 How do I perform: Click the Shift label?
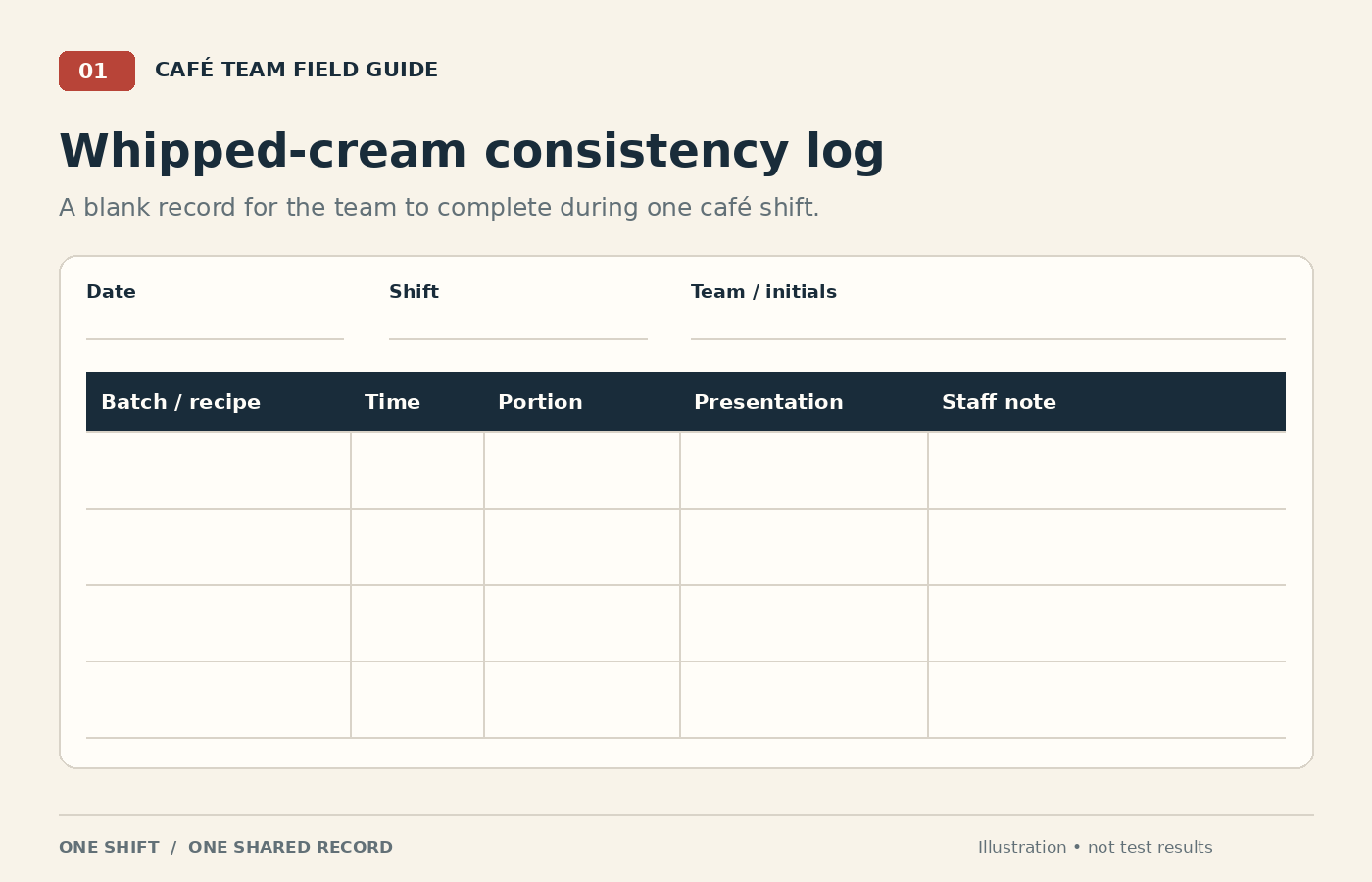pyautogui.click(x=414, y=292)
